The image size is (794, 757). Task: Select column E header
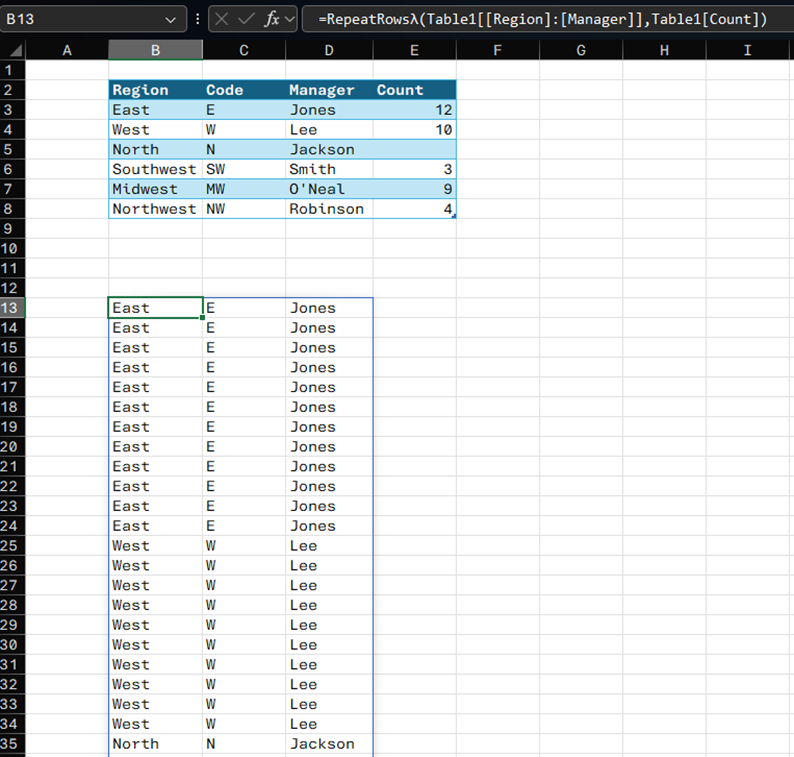click(414, 50)
